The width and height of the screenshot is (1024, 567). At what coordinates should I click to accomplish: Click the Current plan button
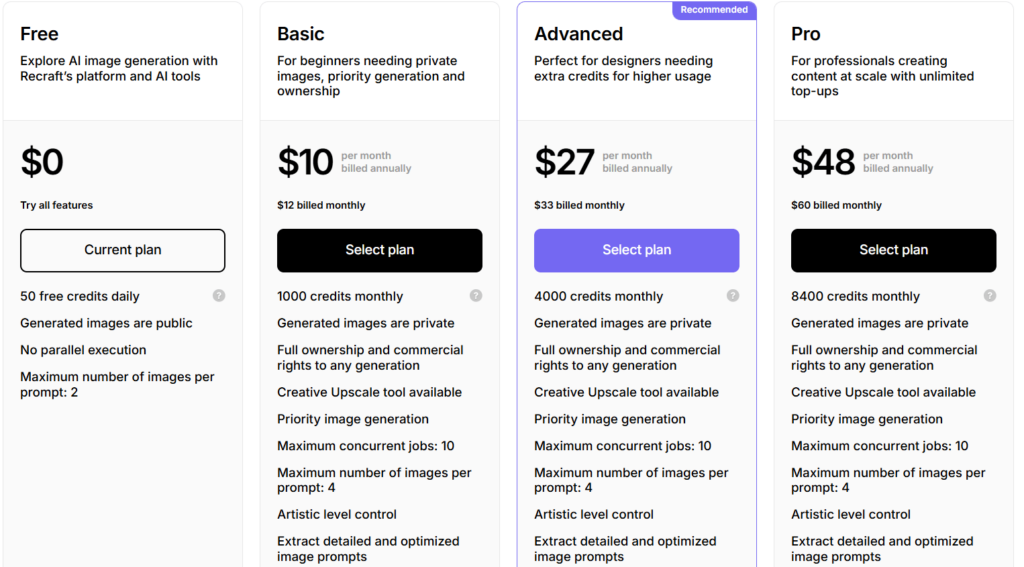coord(123,250)
